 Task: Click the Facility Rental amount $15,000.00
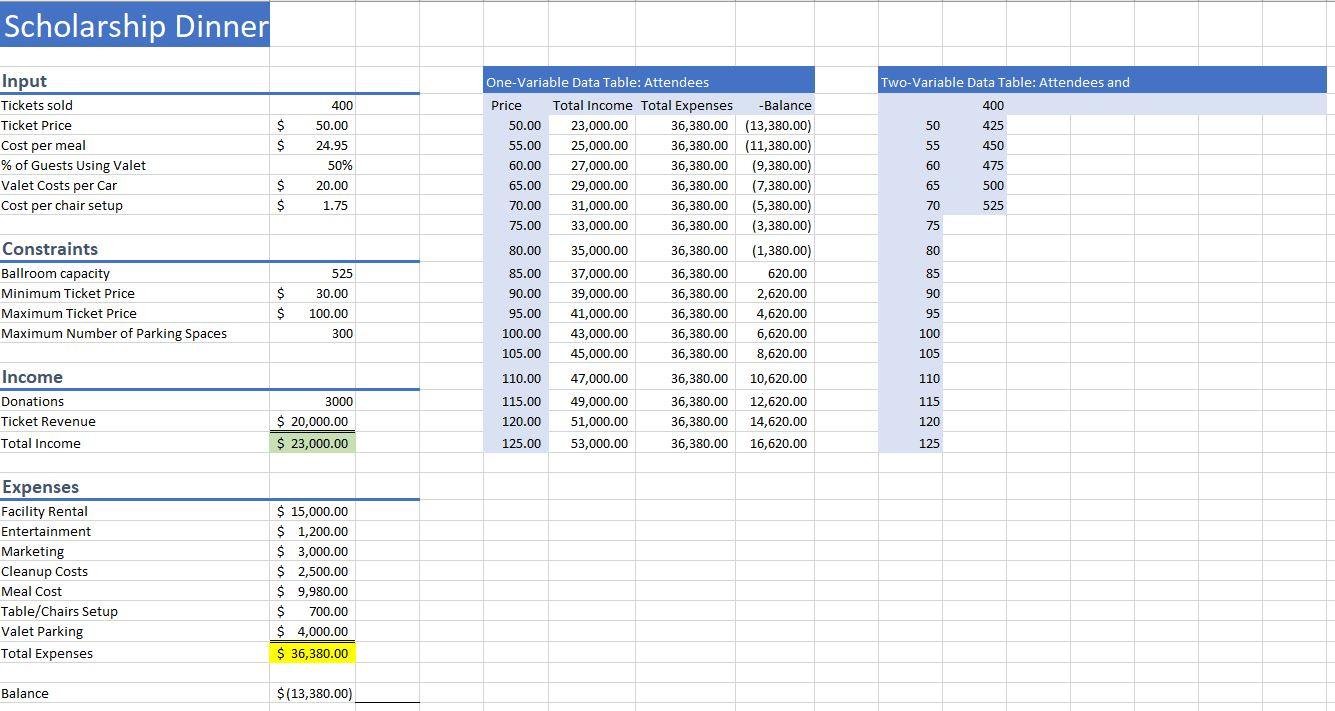(312, 511)
